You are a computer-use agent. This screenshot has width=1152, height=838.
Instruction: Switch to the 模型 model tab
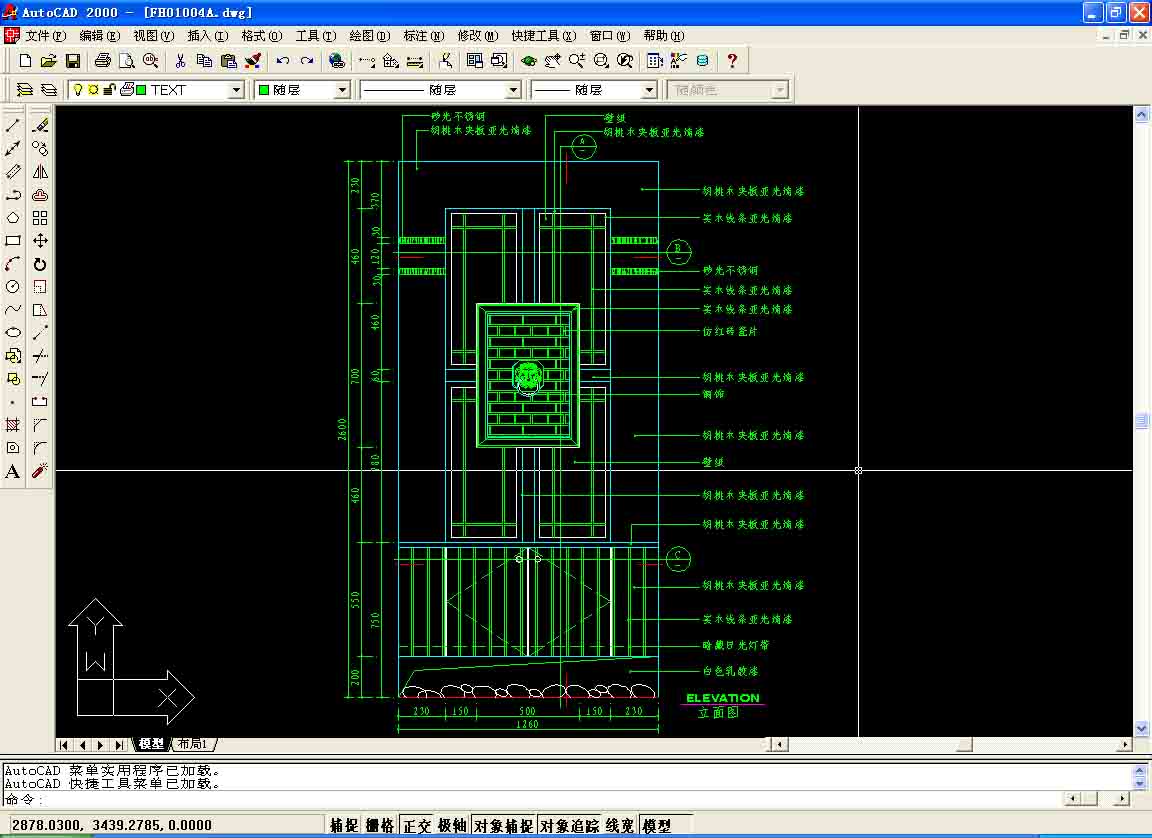coord(151,744)
